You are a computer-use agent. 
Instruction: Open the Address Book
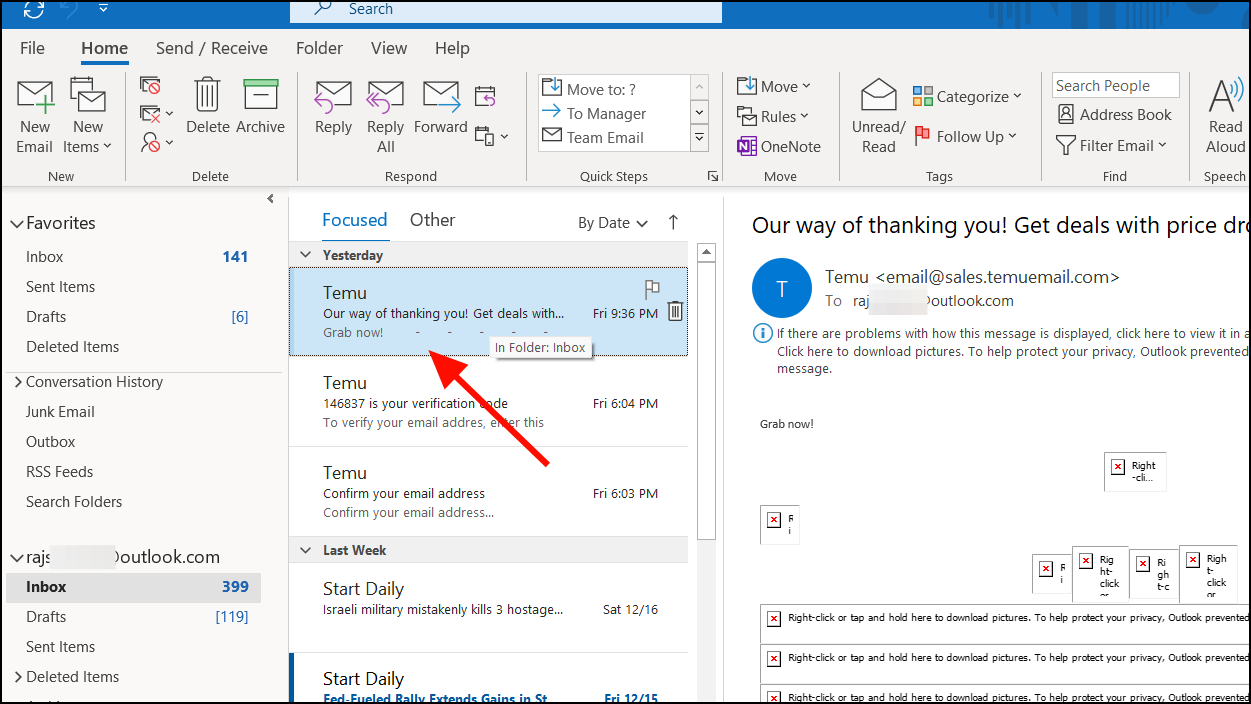pos(1114,115)
